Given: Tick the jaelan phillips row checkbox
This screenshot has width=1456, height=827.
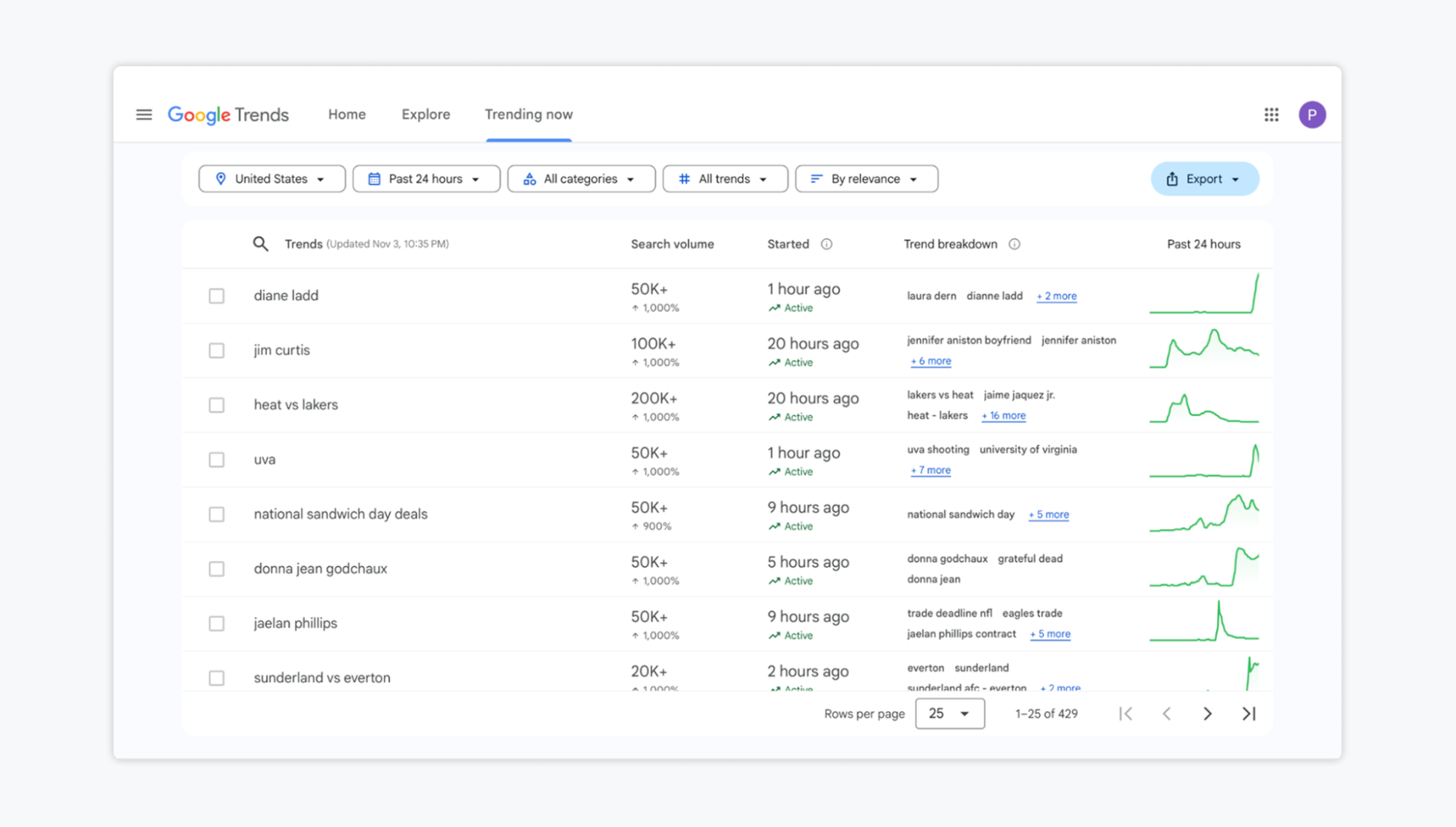Looking at the screenshot, I should [216, 624].
